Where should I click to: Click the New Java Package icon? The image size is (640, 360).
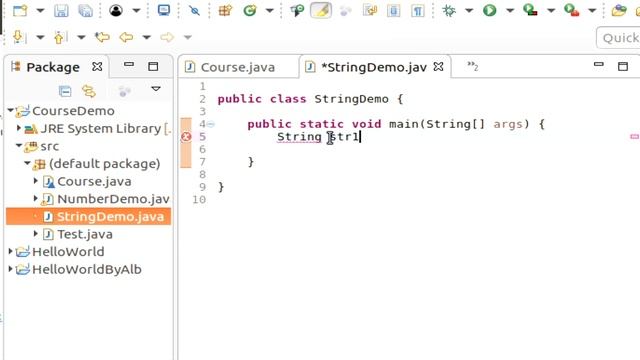(x=225, y=10)
